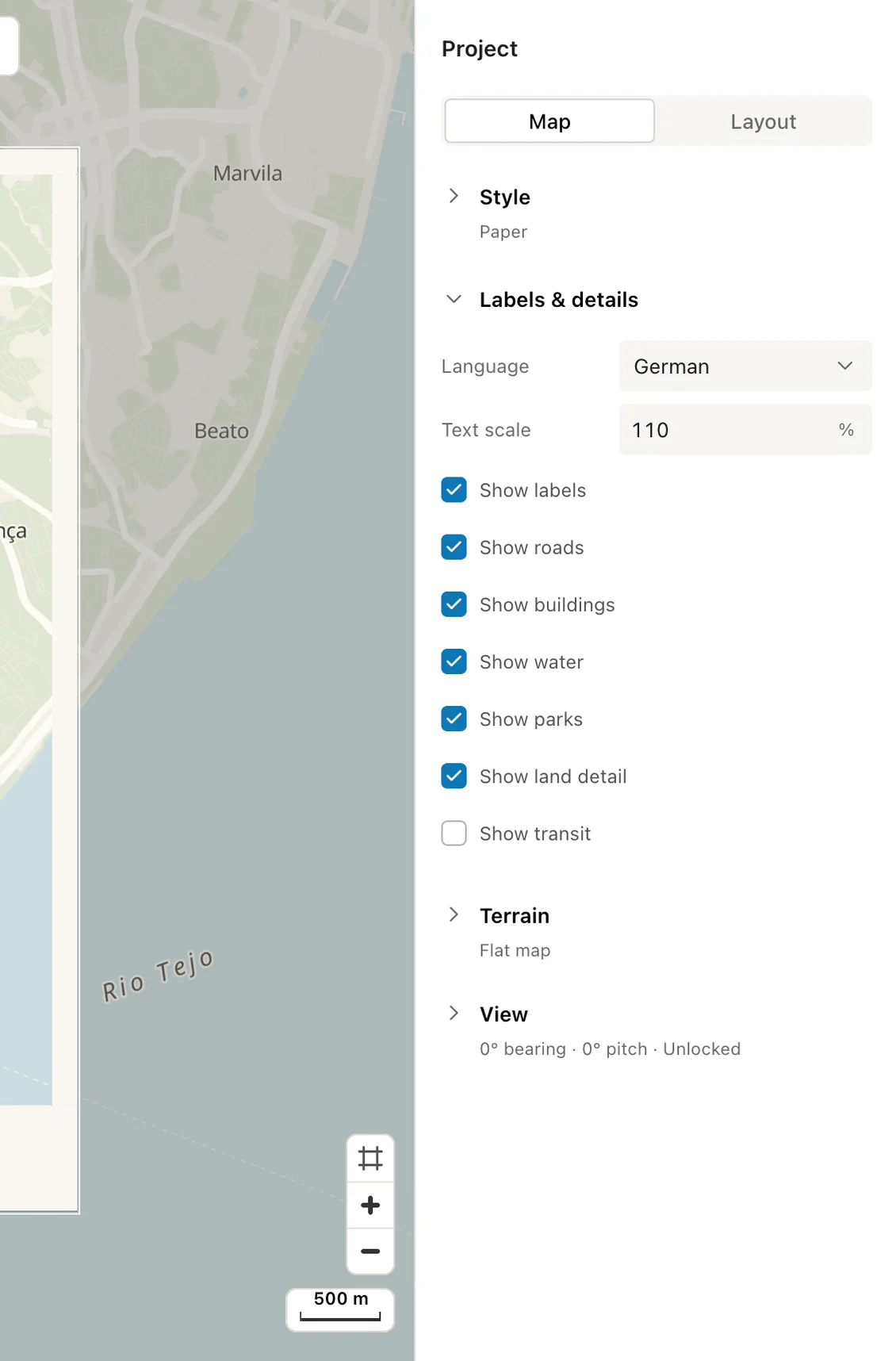This screenshot has width=896, height=1361.
Task: Toggle the Show water checkbox
Action: point(454,661)
